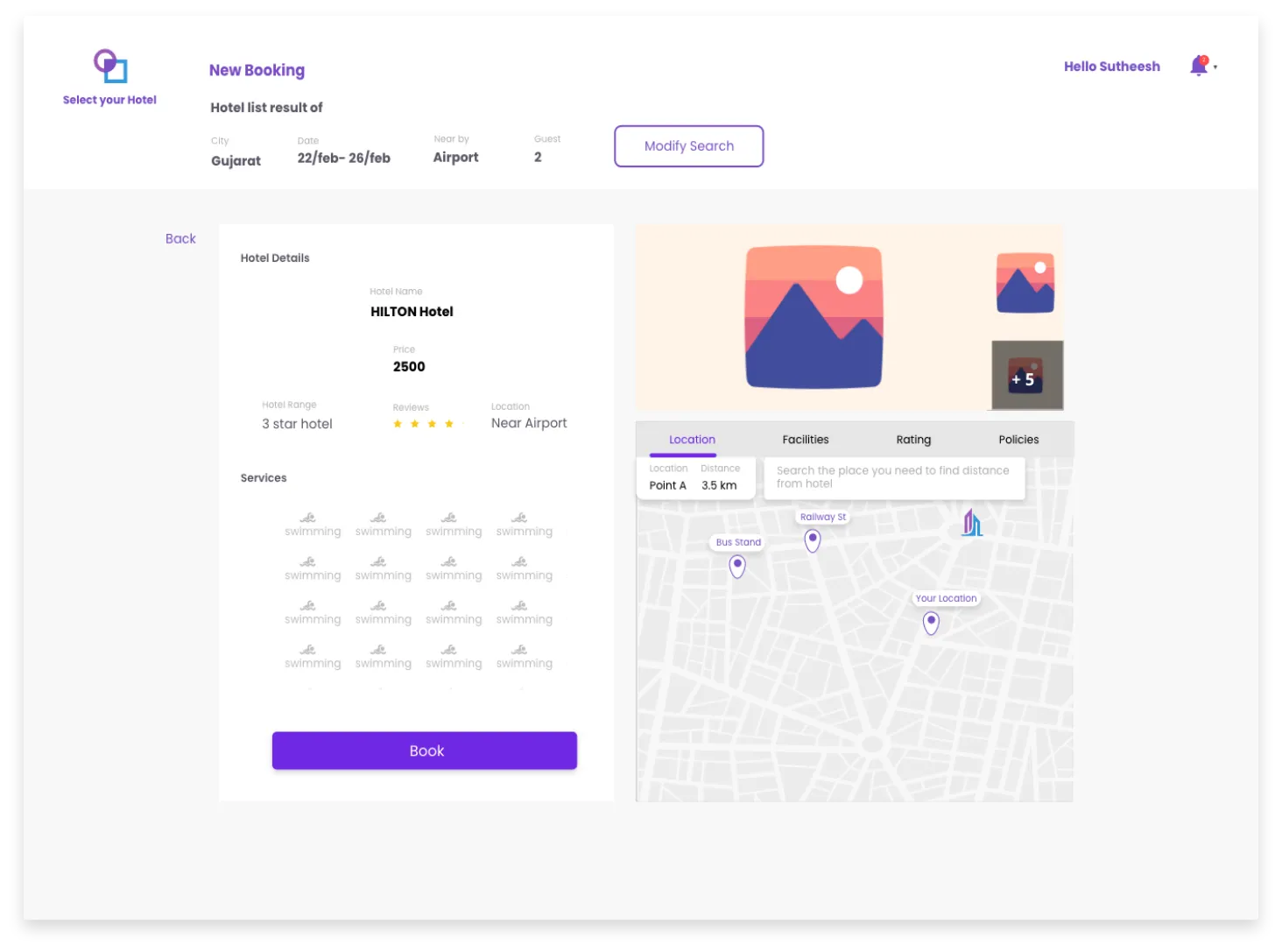The image size is (1282, 952).
Task: Select the Location tab
Action: tap(692, 440)
